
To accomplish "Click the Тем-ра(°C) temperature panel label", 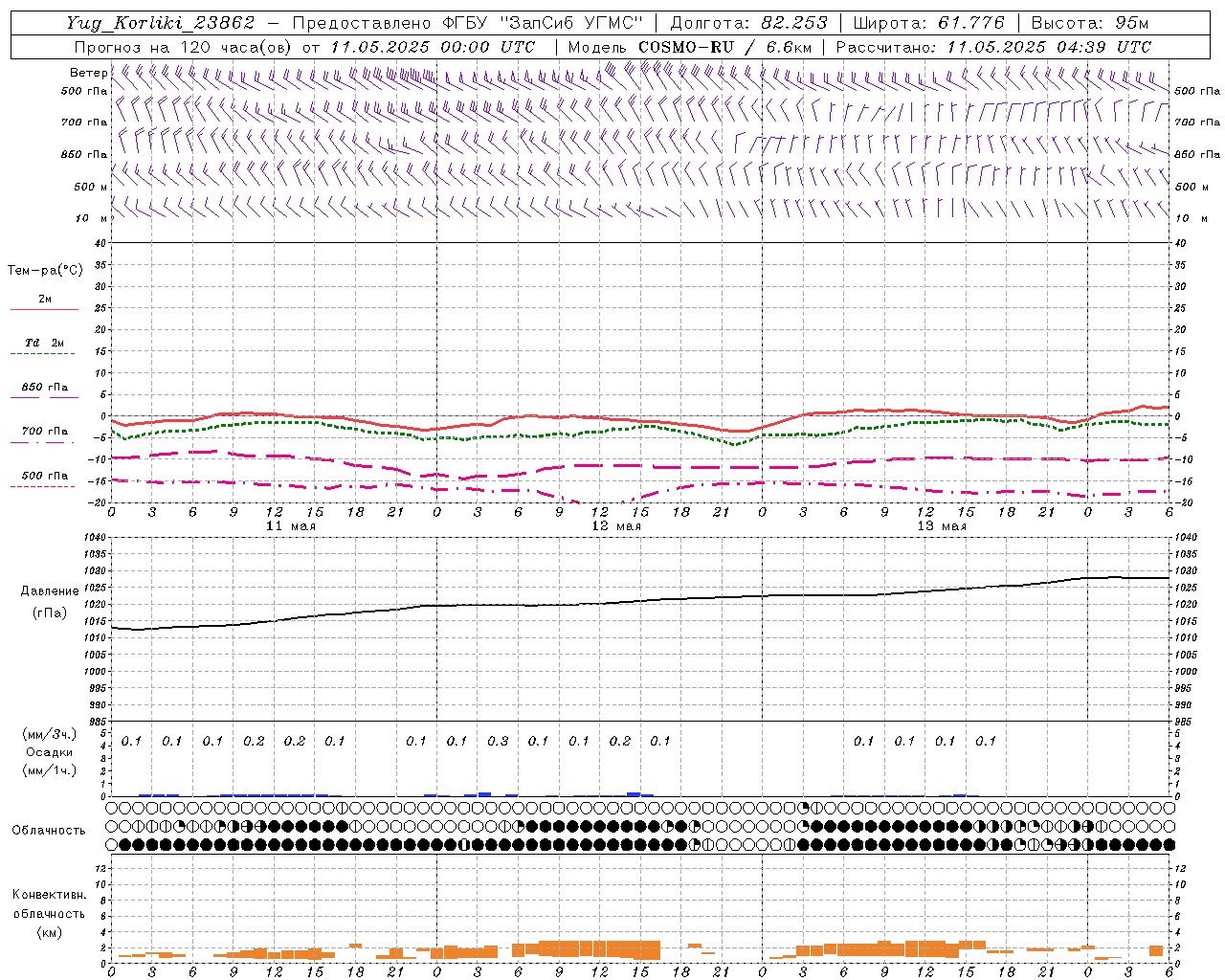I will click(x=45, y=271).
